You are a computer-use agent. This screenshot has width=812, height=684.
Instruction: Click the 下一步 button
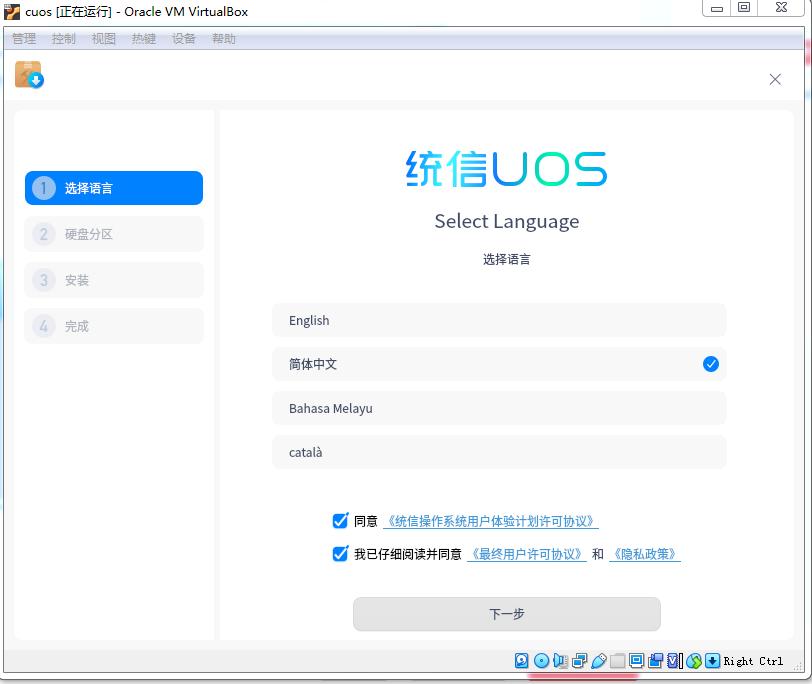point(506,613)
